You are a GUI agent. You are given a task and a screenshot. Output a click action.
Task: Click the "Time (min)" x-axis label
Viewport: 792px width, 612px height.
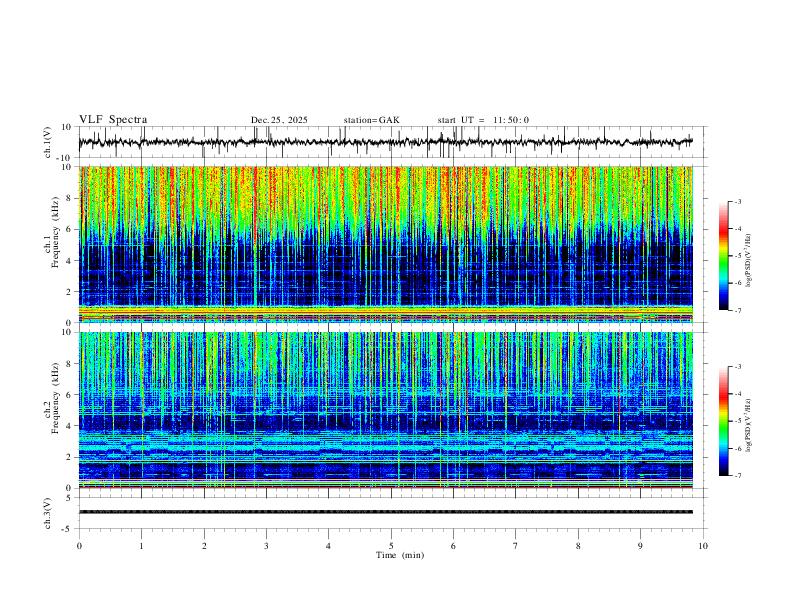[x=400, y=555]
